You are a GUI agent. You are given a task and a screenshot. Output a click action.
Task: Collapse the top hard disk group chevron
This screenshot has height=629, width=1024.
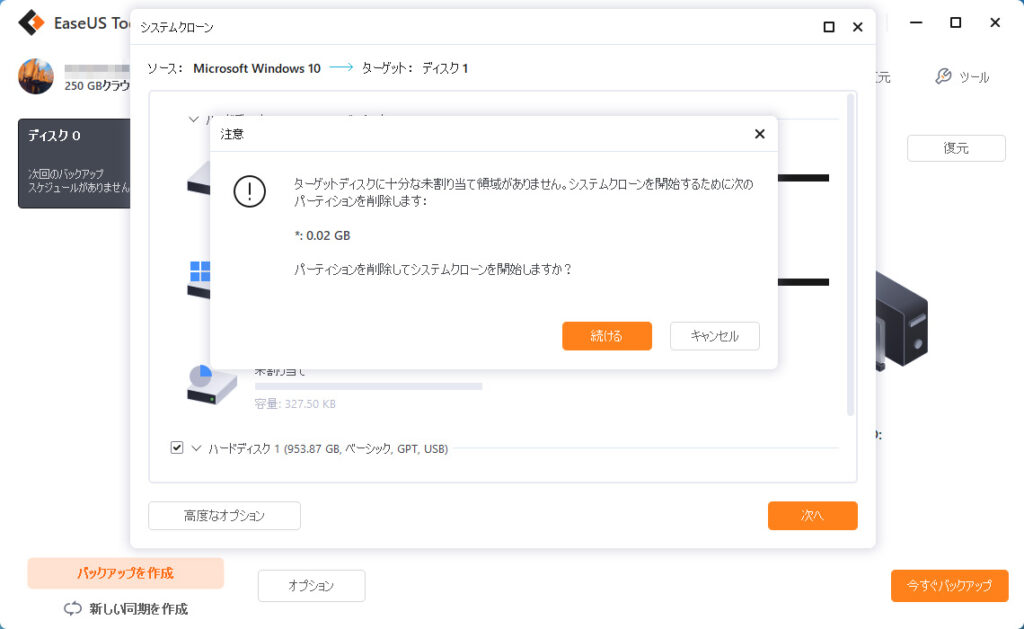193,119
